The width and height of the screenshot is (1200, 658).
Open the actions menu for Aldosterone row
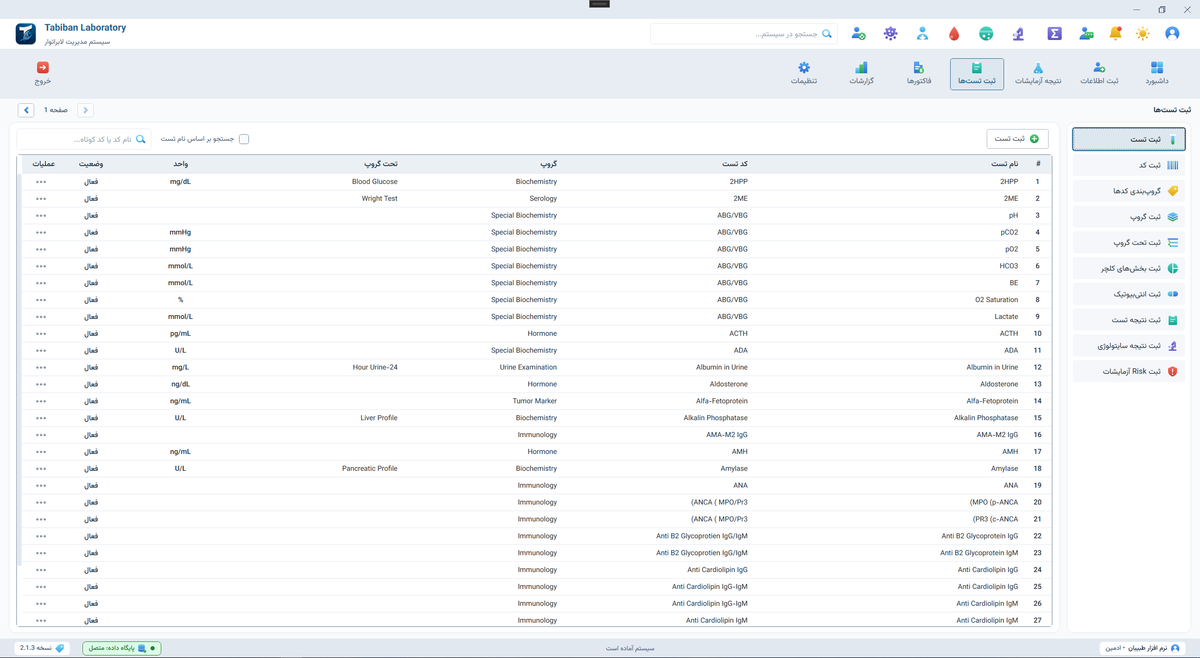(41, 384)
